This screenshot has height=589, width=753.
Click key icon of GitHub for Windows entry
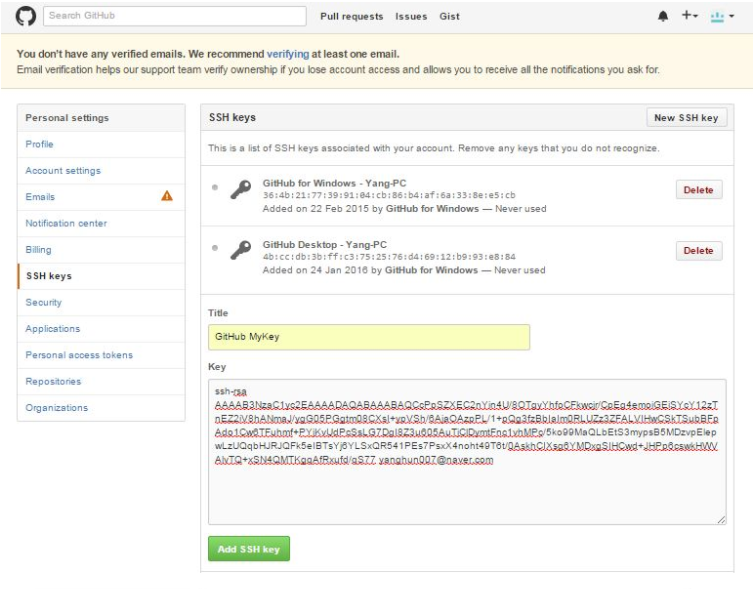point(241,189)
